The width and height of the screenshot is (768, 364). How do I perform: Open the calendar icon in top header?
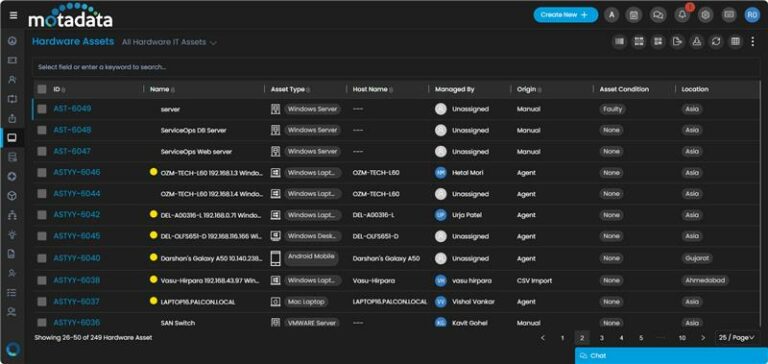point(634,15)
